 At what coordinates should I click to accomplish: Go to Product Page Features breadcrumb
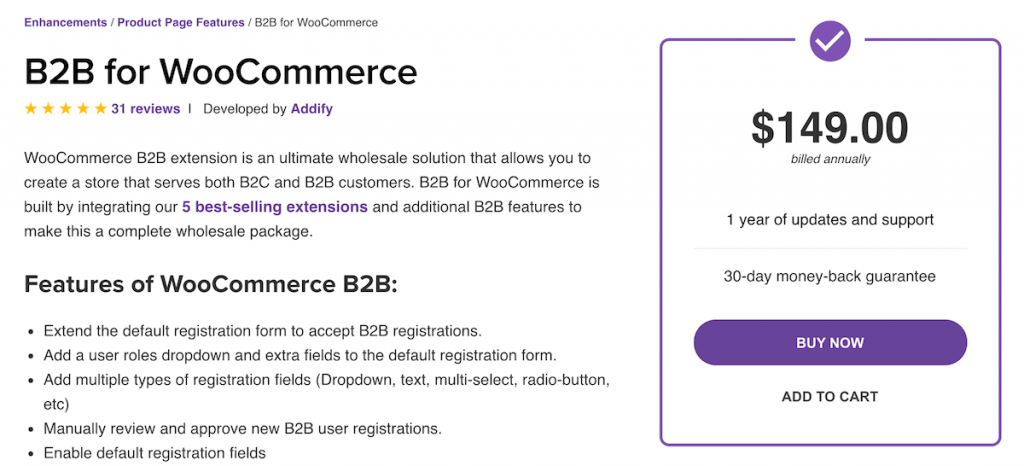coord(181,22)
